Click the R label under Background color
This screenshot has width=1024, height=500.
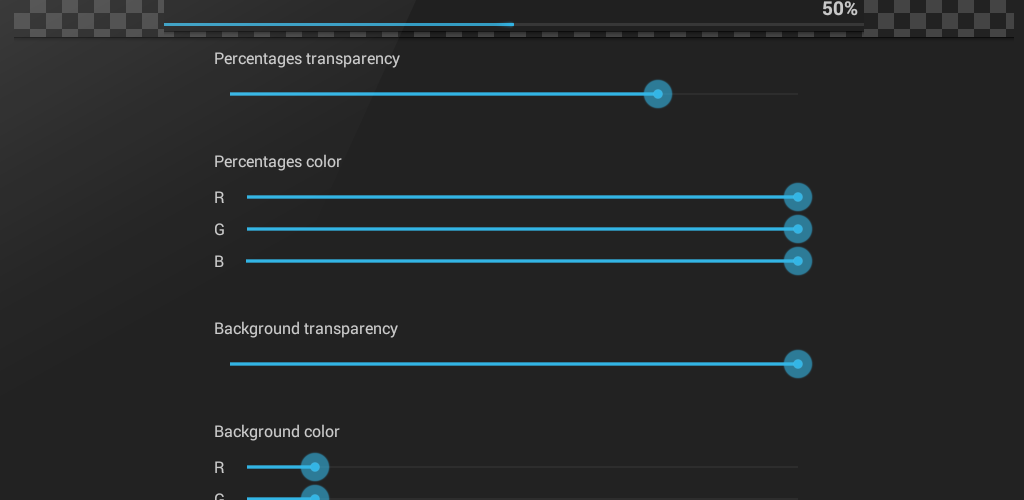pyautogui.click(x=219, y=468)
